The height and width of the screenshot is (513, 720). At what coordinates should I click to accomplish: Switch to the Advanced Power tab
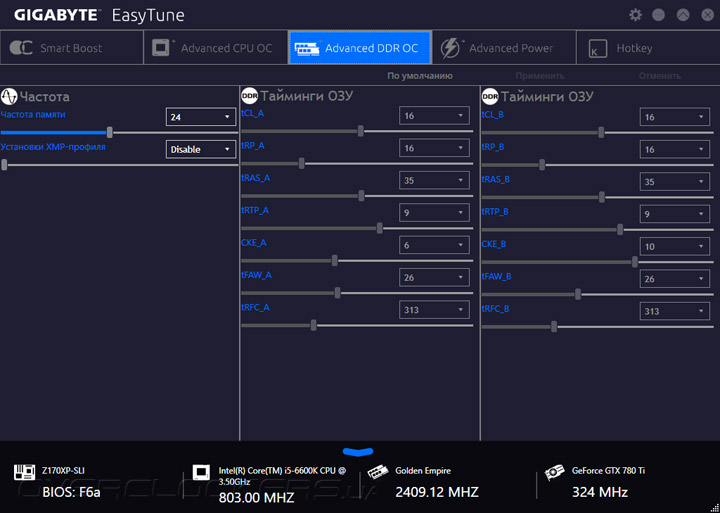coord(504,48)
